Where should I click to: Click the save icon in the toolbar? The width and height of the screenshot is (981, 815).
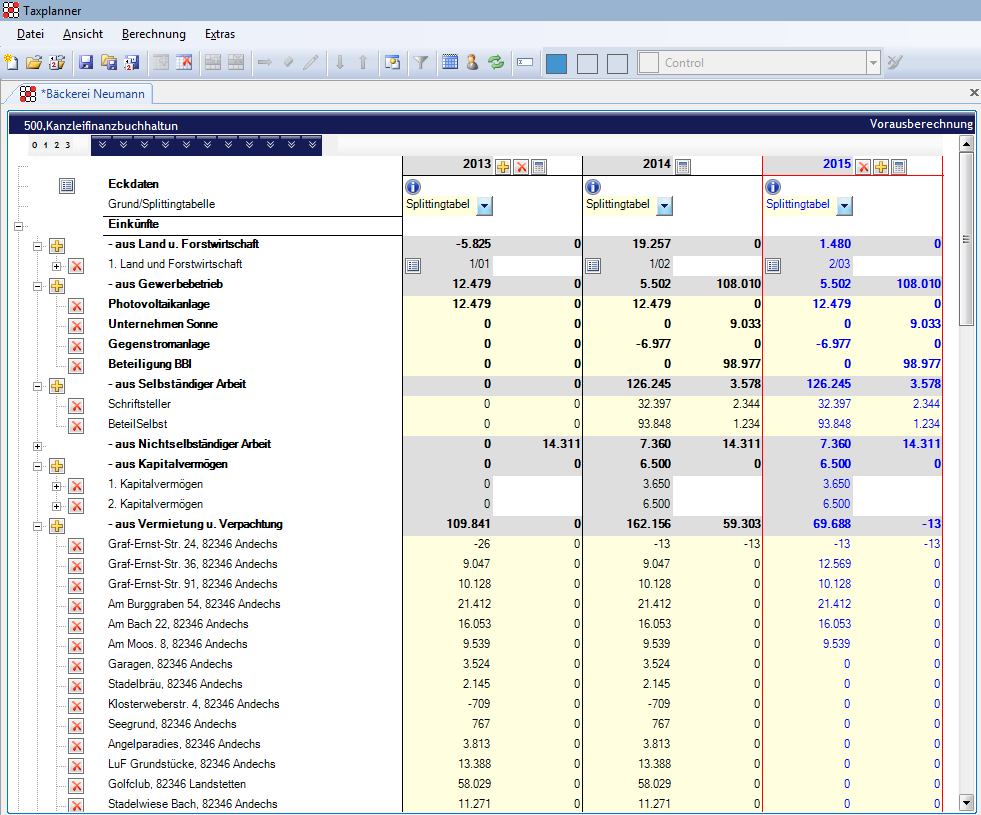coord(86,63)
